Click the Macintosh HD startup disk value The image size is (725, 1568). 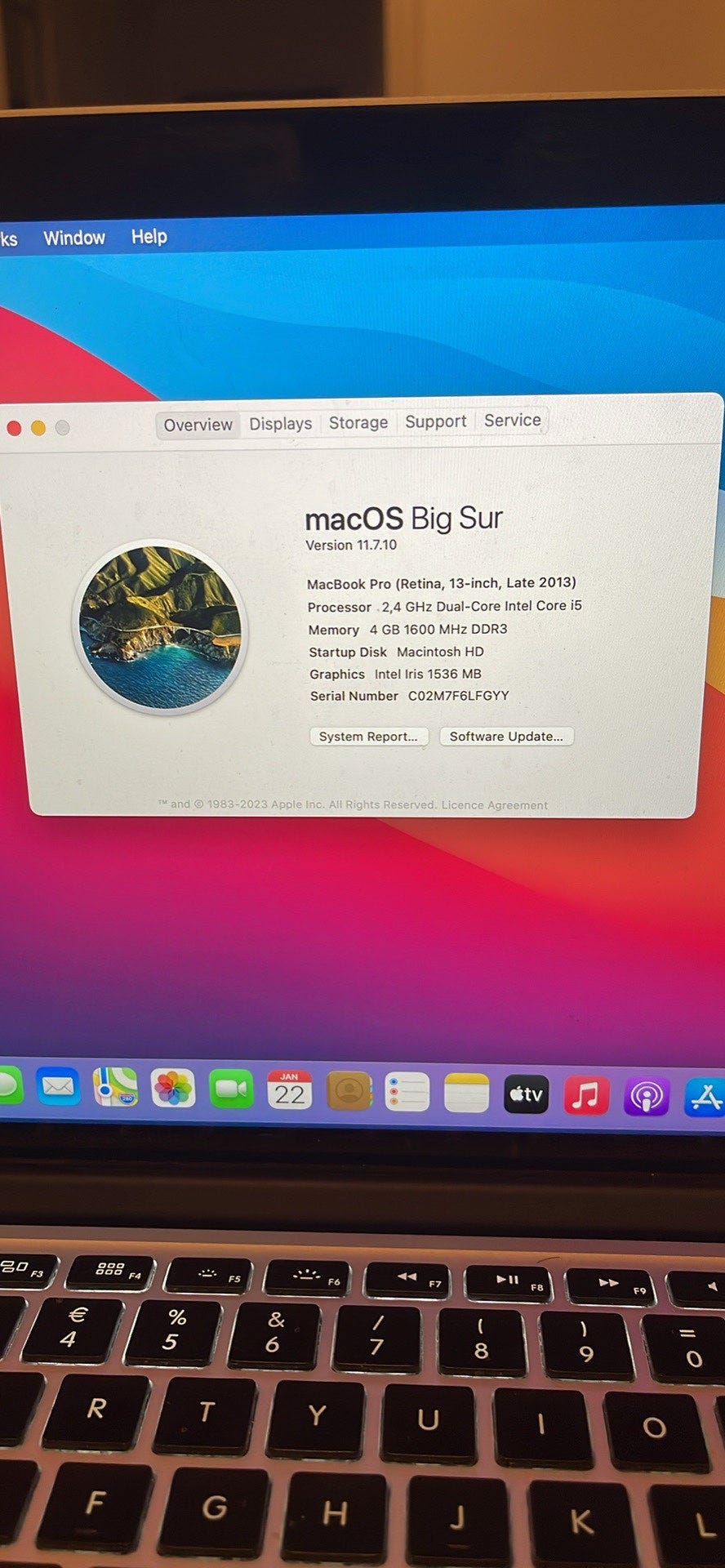point(440,652)
